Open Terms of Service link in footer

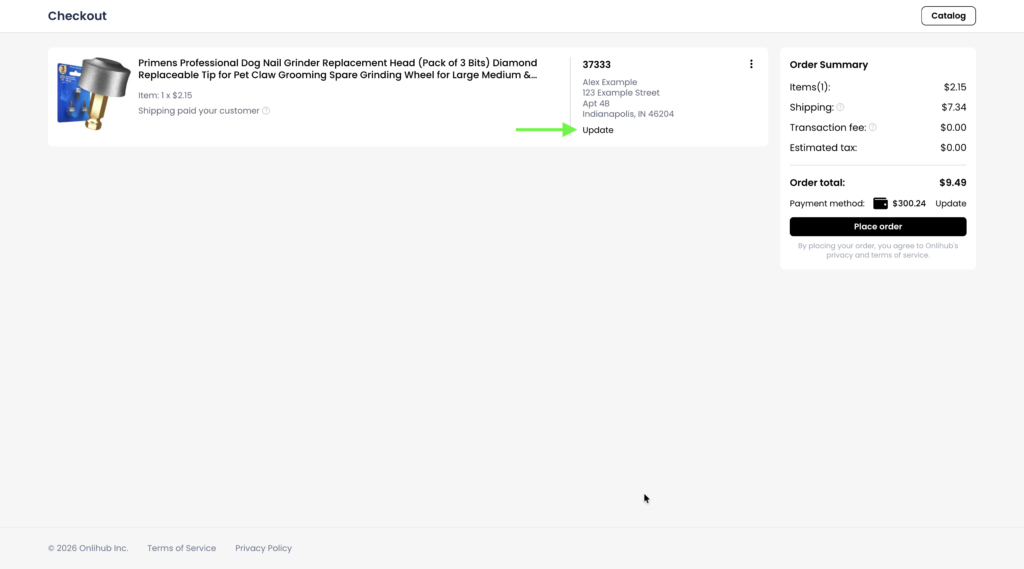[182, 548]
